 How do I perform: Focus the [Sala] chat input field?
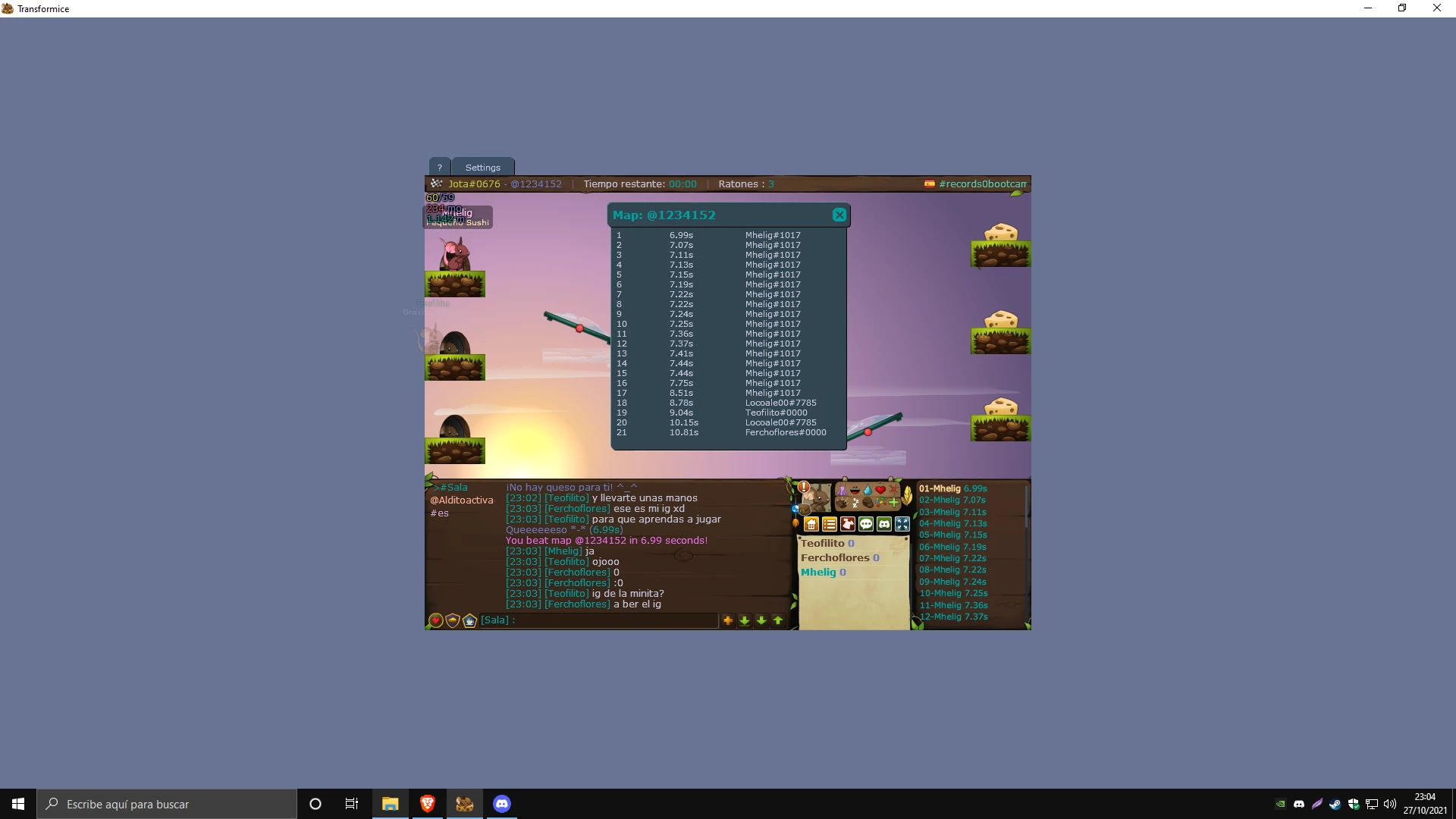pos(598,620)
